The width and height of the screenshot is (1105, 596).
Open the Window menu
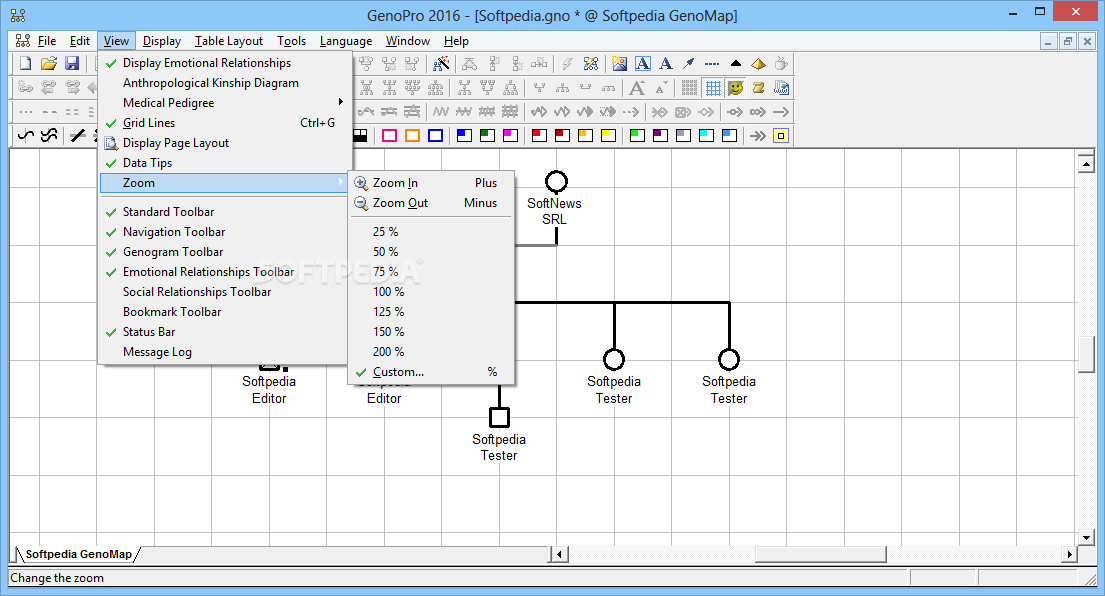[407, 41]
